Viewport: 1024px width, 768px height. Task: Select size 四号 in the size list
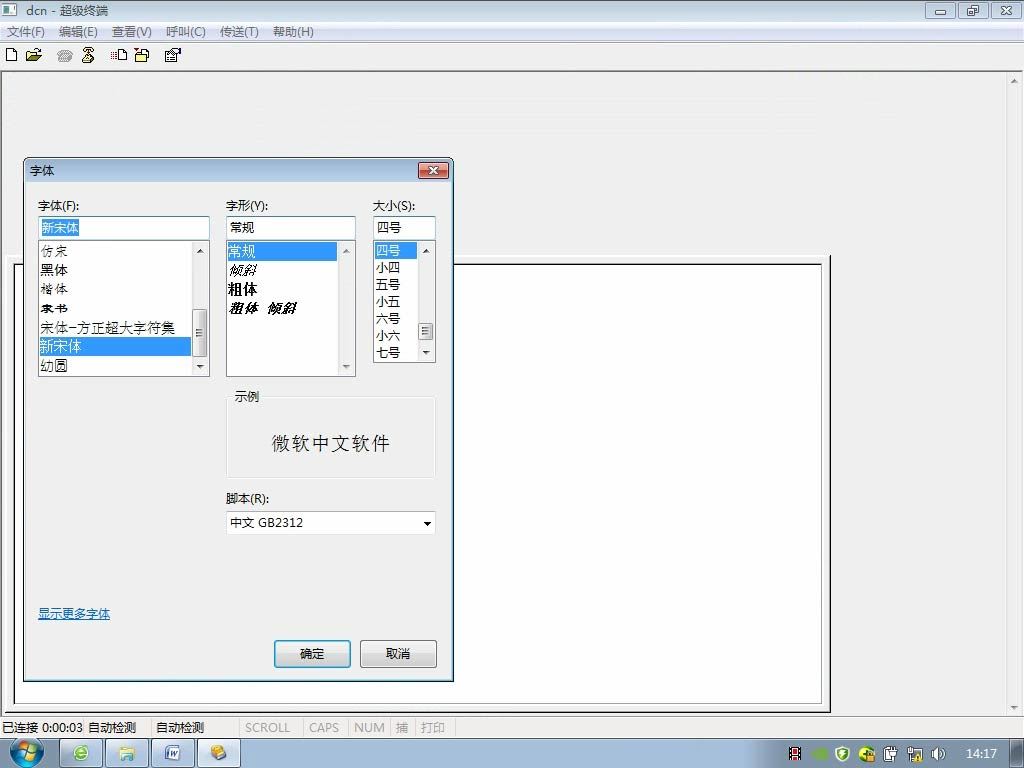tap(396, 251)
